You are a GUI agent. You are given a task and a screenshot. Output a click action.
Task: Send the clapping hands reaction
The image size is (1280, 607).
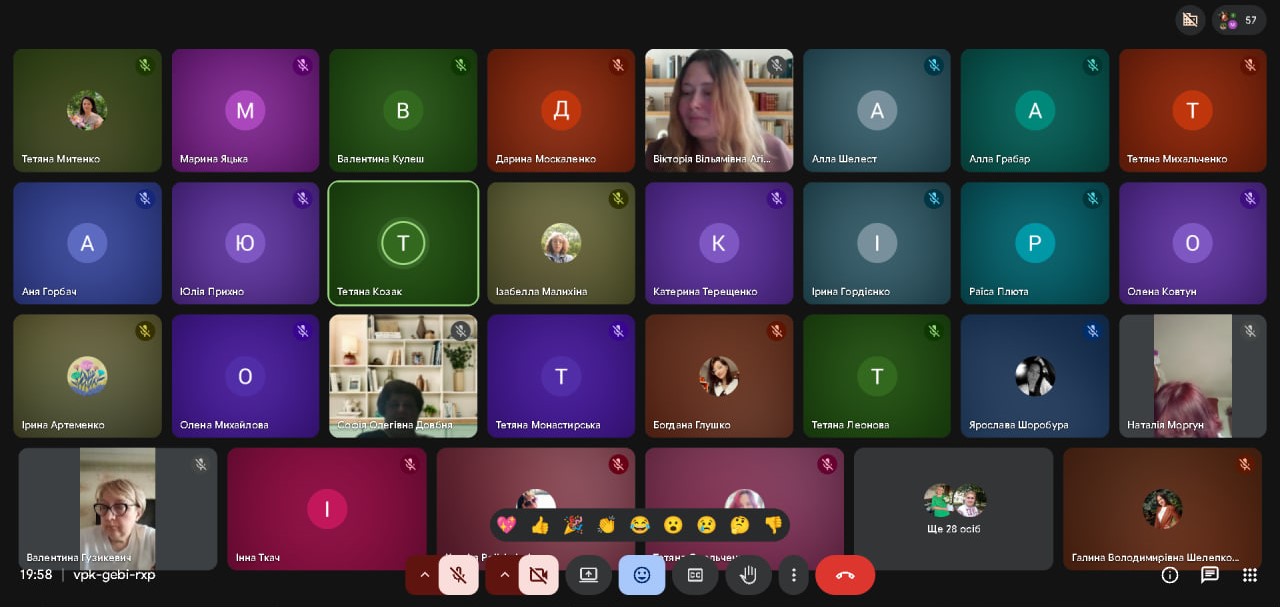pos(606,525)
